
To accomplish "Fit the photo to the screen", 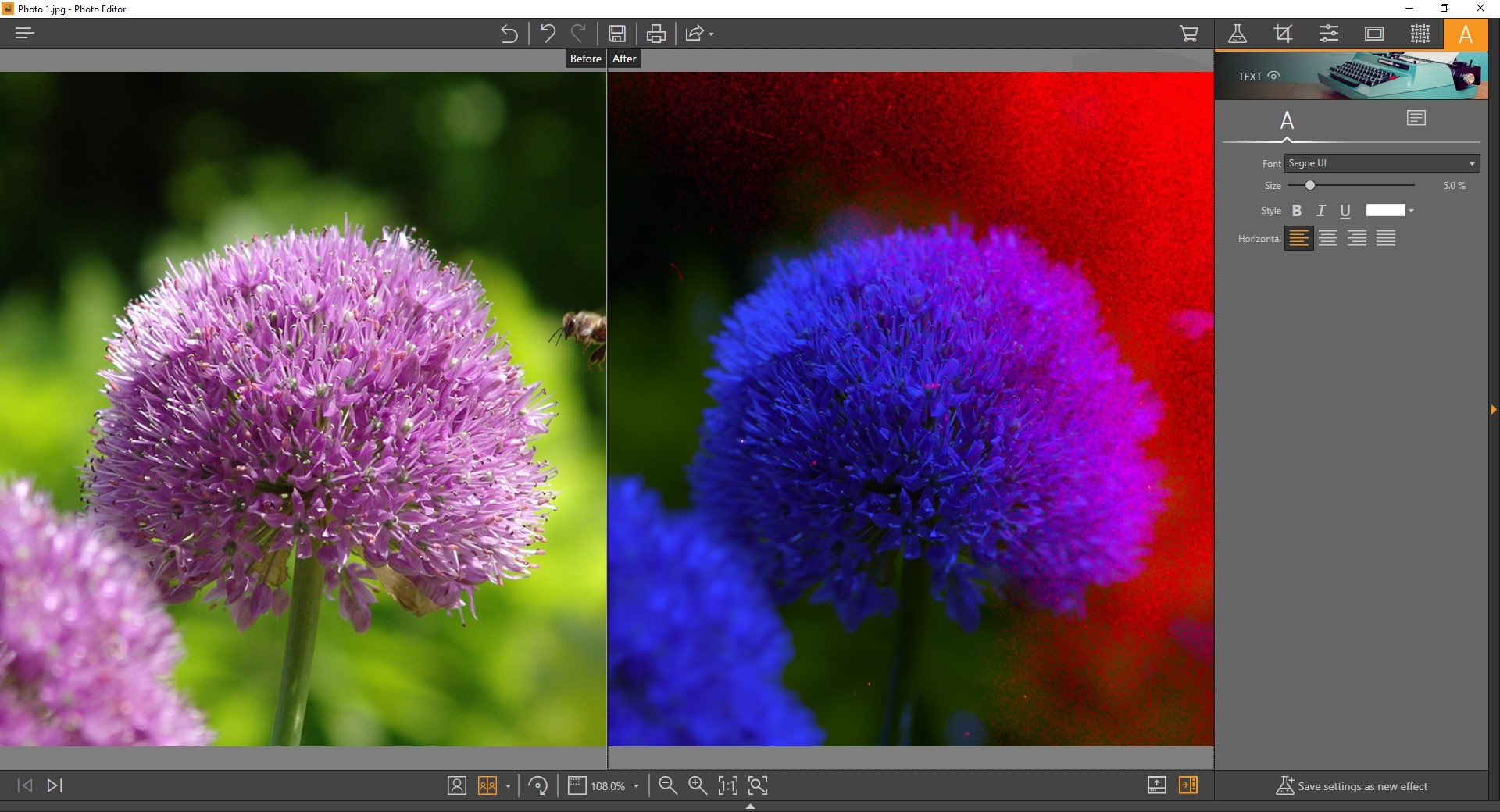I will tap(758, 785).
